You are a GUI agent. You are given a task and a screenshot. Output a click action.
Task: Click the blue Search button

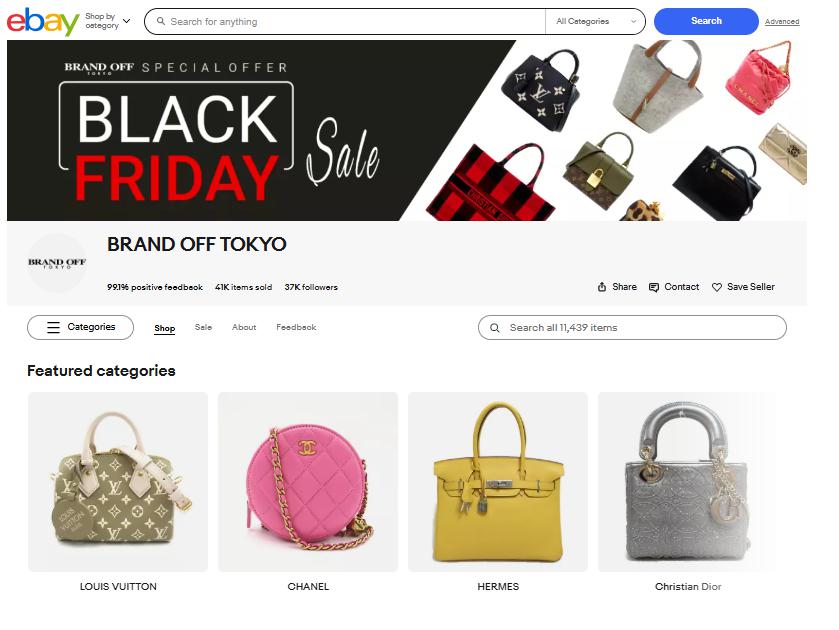point(706,21)
